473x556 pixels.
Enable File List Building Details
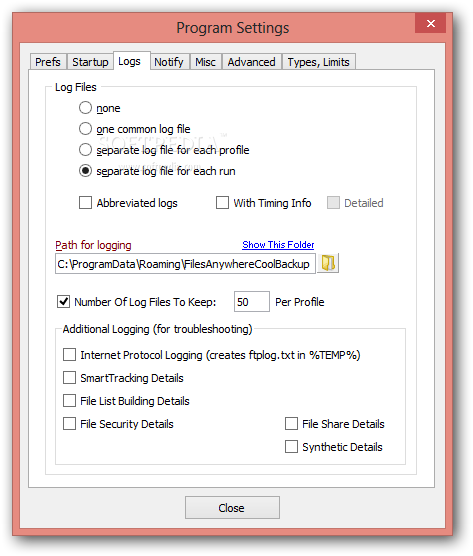[x=69, y=401]
